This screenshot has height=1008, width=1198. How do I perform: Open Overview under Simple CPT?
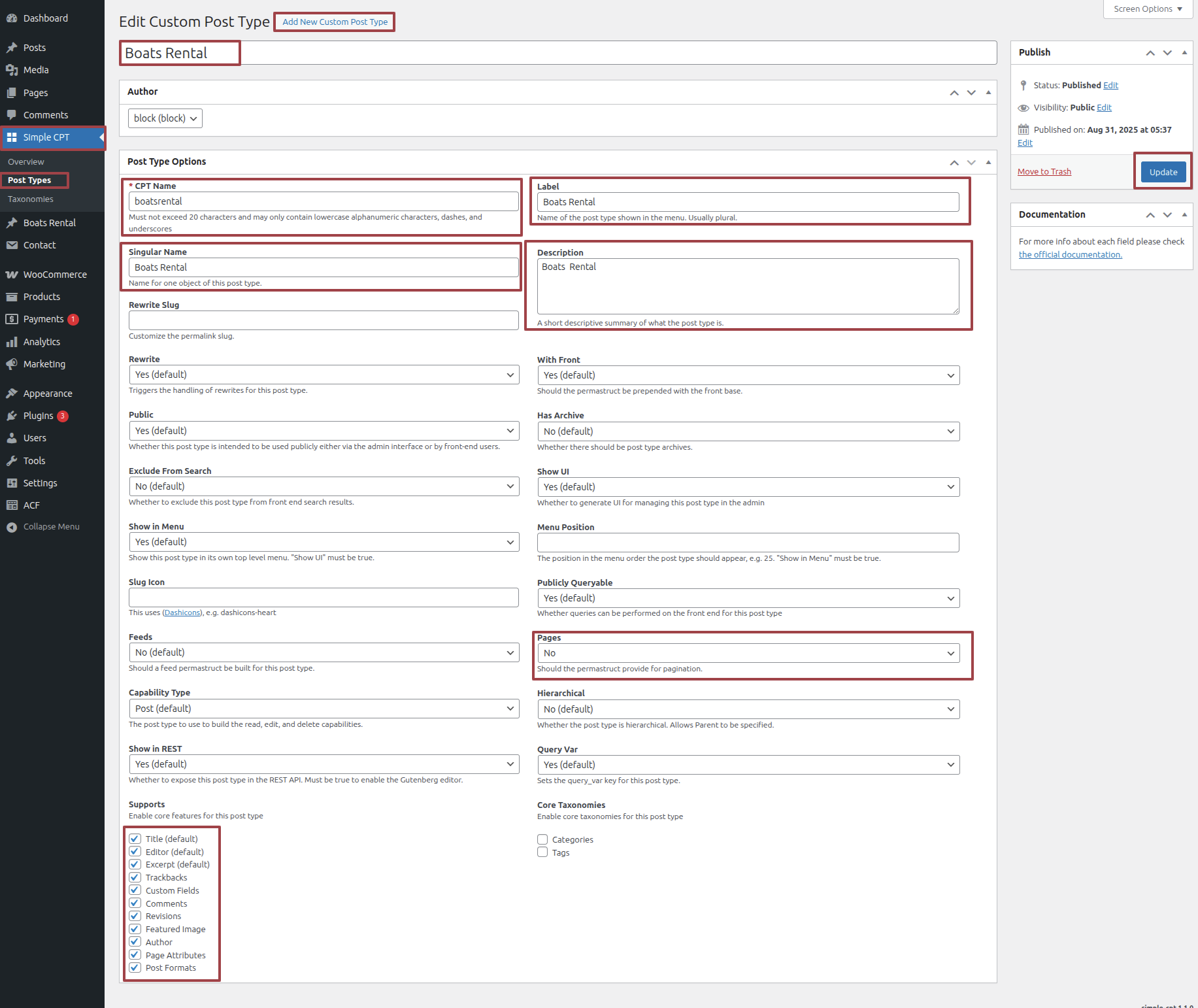26,162
